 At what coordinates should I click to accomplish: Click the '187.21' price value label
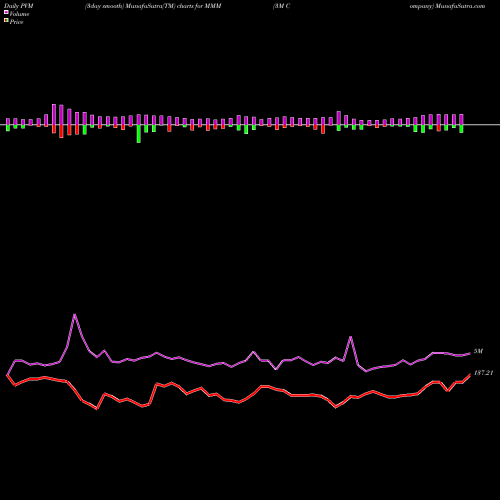point(483,373)
